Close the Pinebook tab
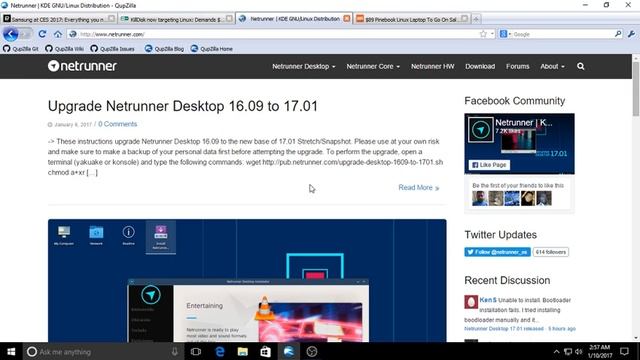 click(464, 19)
